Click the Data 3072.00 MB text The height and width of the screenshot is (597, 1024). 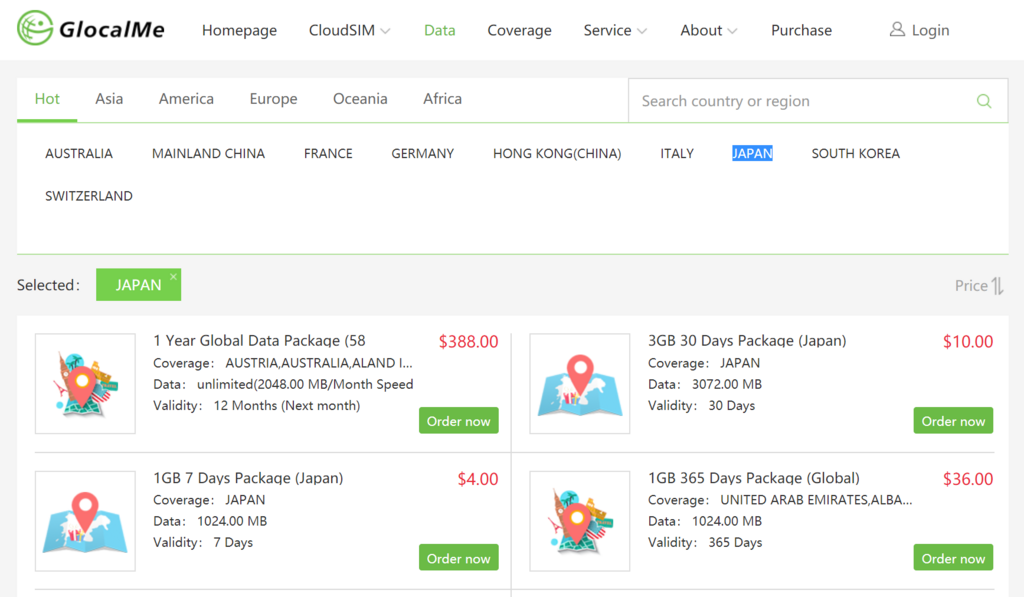pos(705,384)
